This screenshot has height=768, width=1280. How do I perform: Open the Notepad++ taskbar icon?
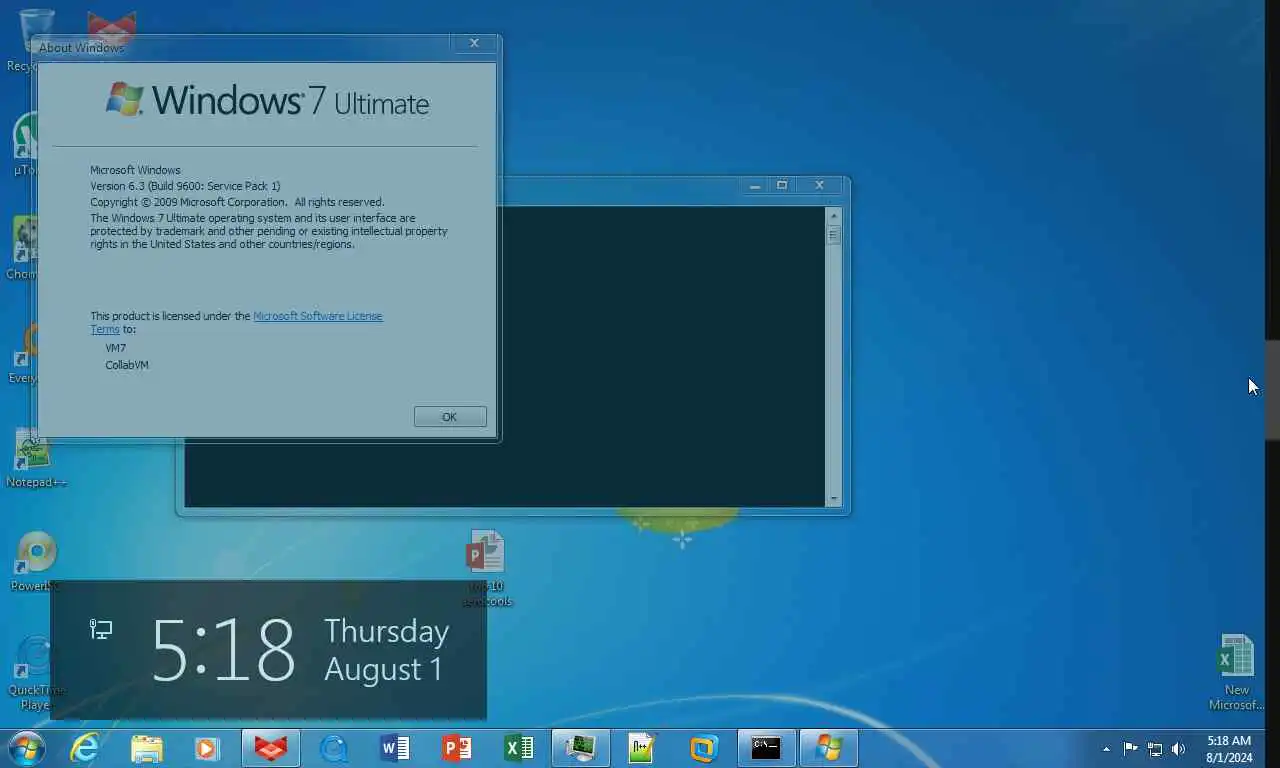[x=642, y=748]
